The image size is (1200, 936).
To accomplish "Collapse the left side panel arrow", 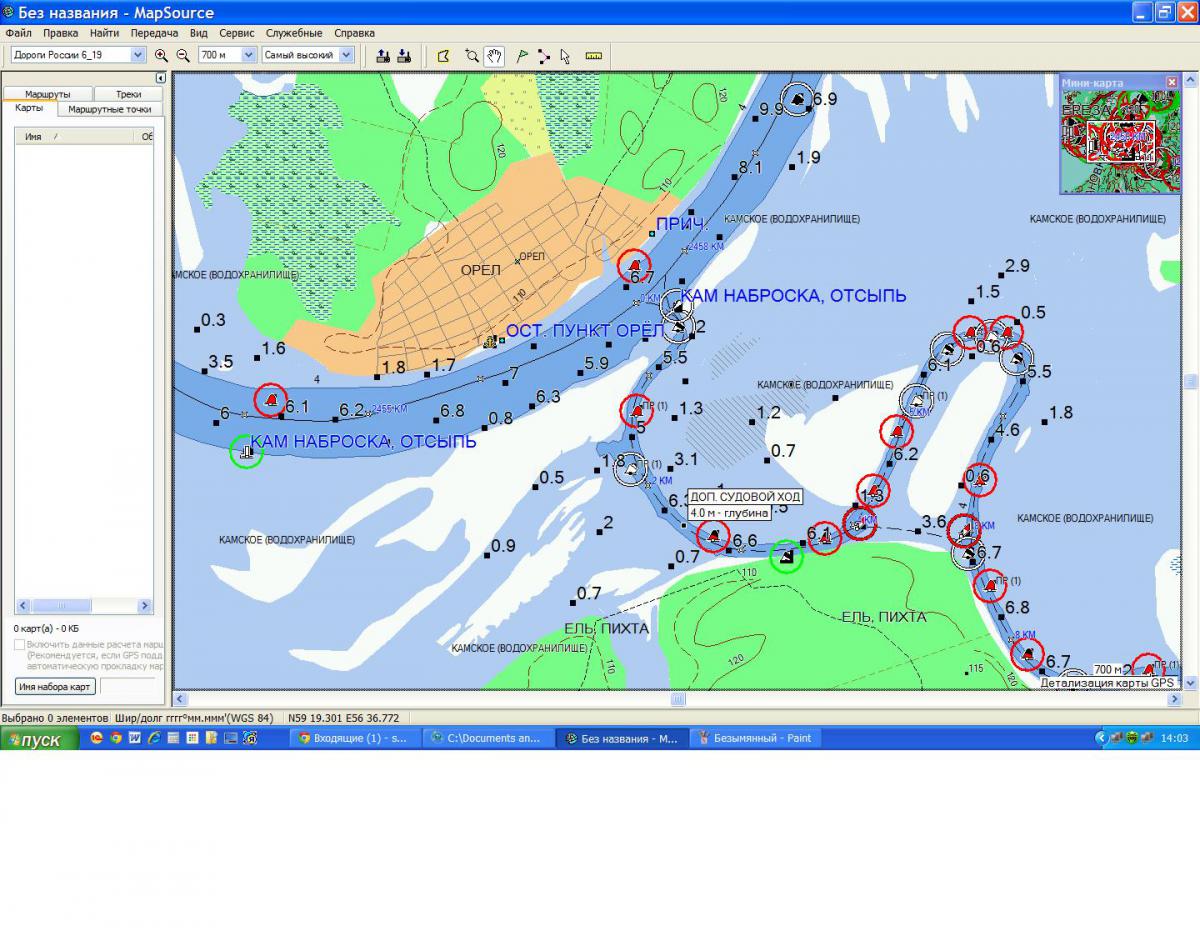I will pyautogui.click(x=160, y=78).
